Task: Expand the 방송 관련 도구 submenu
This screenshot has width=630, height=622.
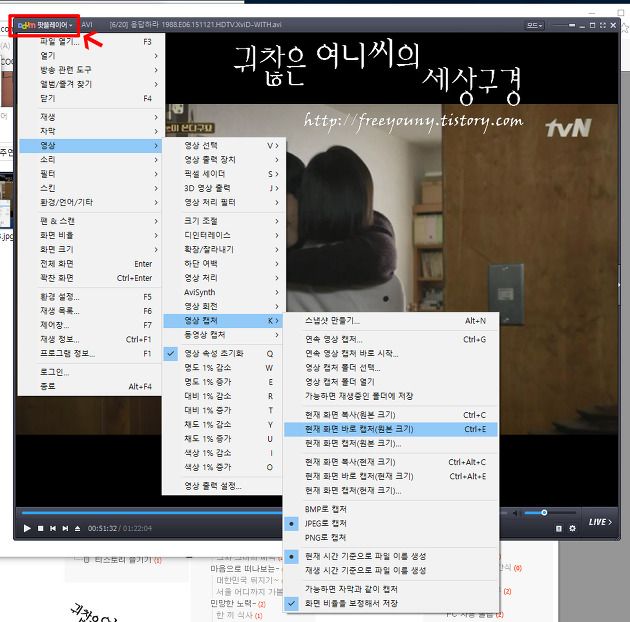Action: tap(91, 70)
